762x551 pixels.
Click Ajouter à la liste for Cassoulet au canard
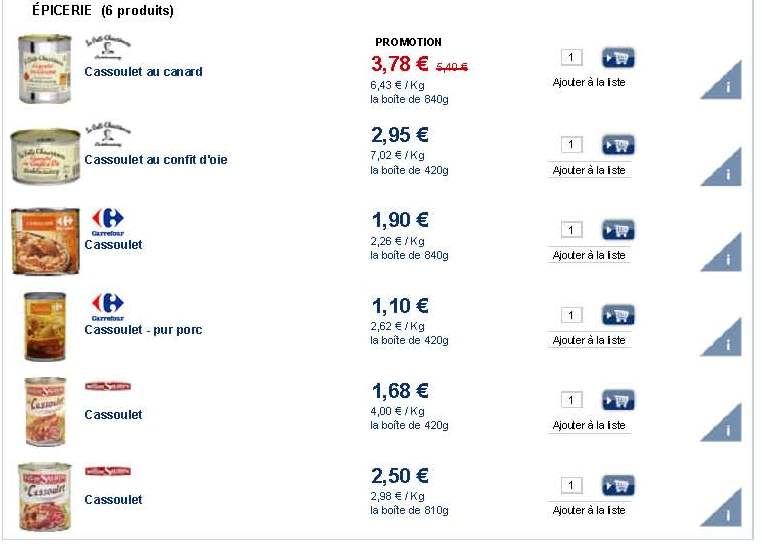click(589, 82)
